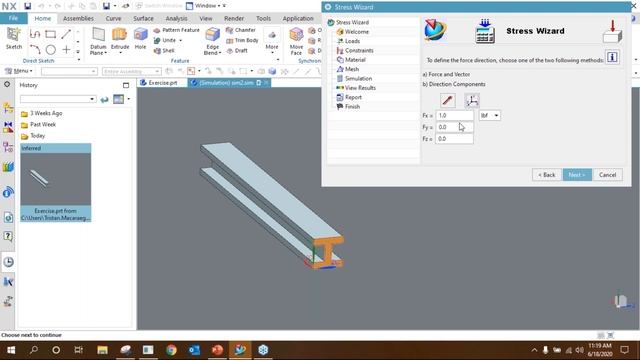Select the Arc sketch tool

point(35,50)
